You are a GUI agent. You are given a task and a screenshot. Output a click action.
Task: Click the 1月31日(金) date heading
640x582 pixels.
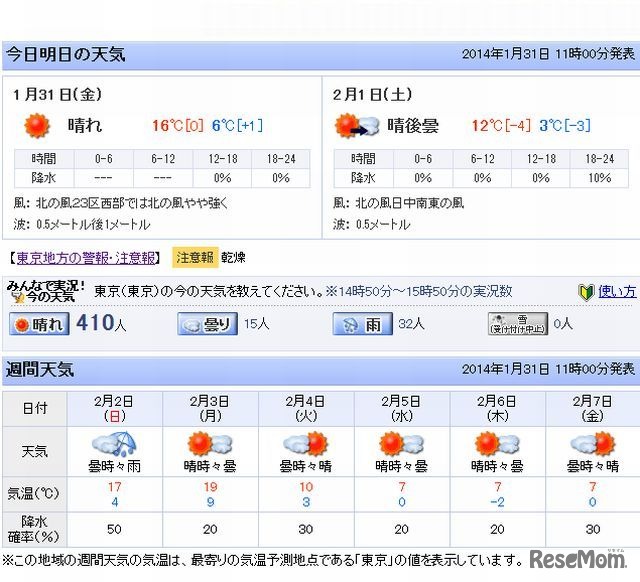(57, 95)
